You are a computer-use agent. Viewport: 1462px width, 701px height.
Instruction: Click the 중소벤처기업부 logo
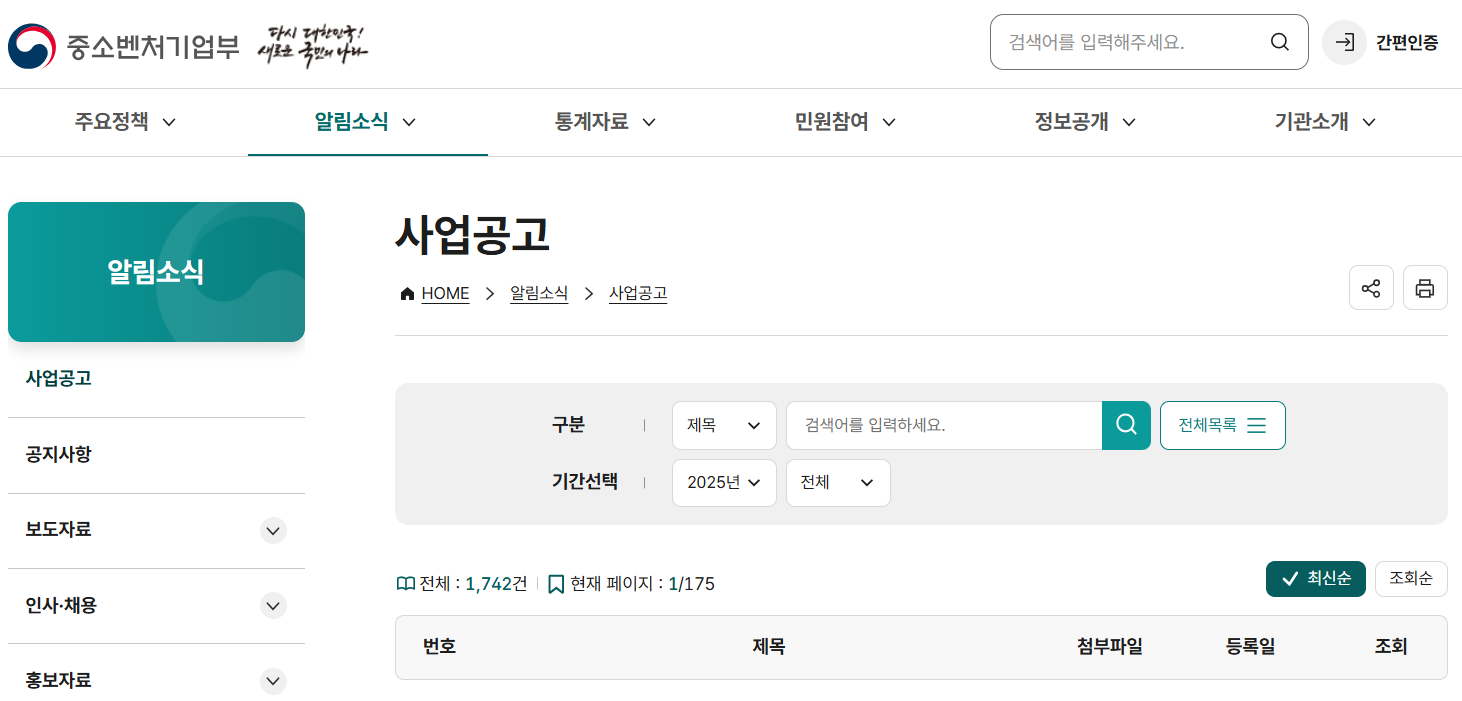125,45
